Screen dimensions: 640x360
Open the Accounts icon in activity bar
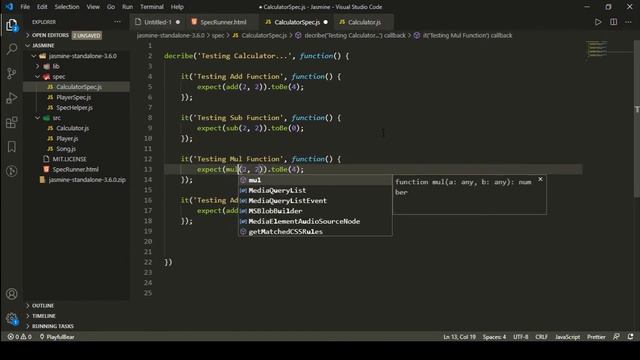click(11, 293)
